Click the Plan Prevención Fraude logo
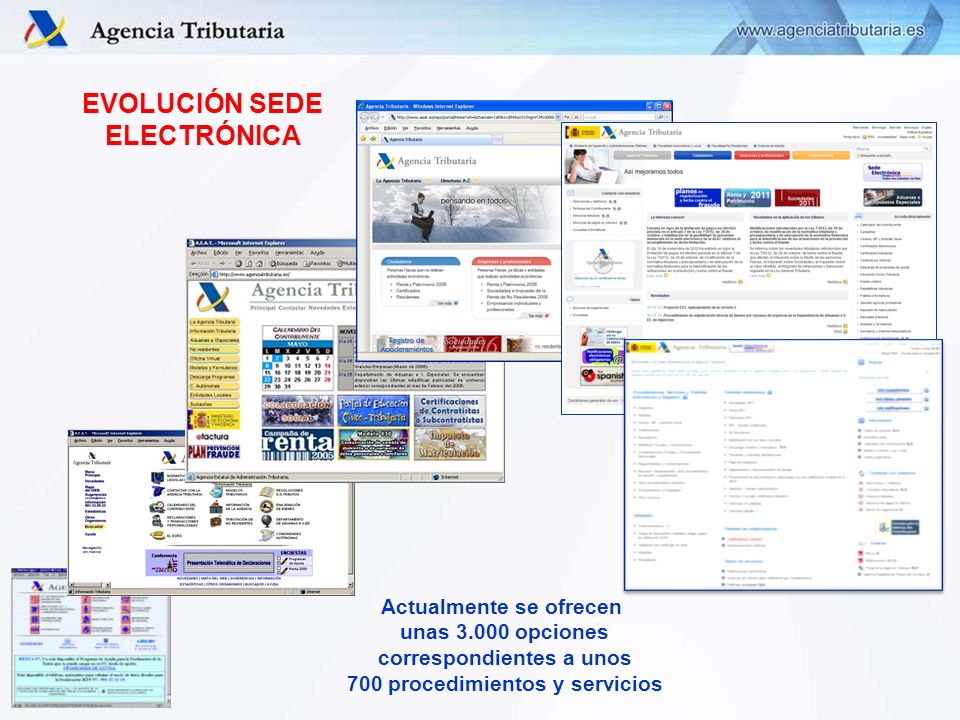960x720 pixels. pyautogui.click(x=214, y=452)
